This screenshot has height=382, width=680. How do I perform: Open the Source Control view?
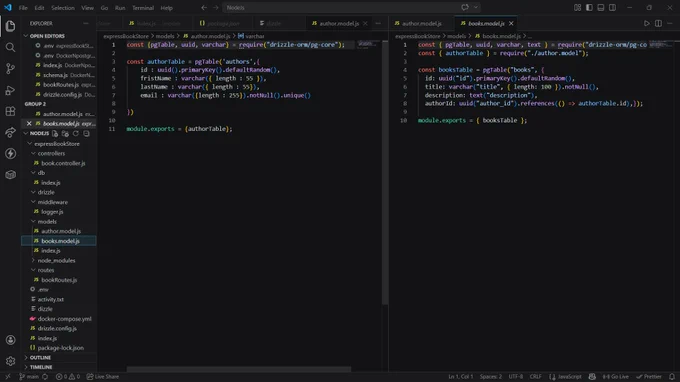click(x=10, y=69)
